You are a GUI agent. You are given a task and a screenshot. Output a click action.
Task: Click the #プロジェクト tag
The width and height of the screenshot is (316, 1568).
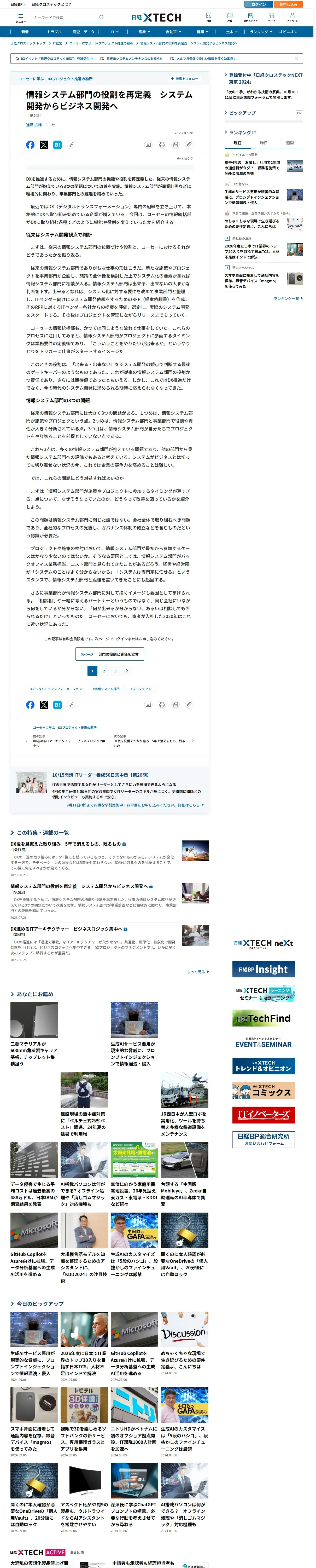pyautogui.click(x=141, y=689)
